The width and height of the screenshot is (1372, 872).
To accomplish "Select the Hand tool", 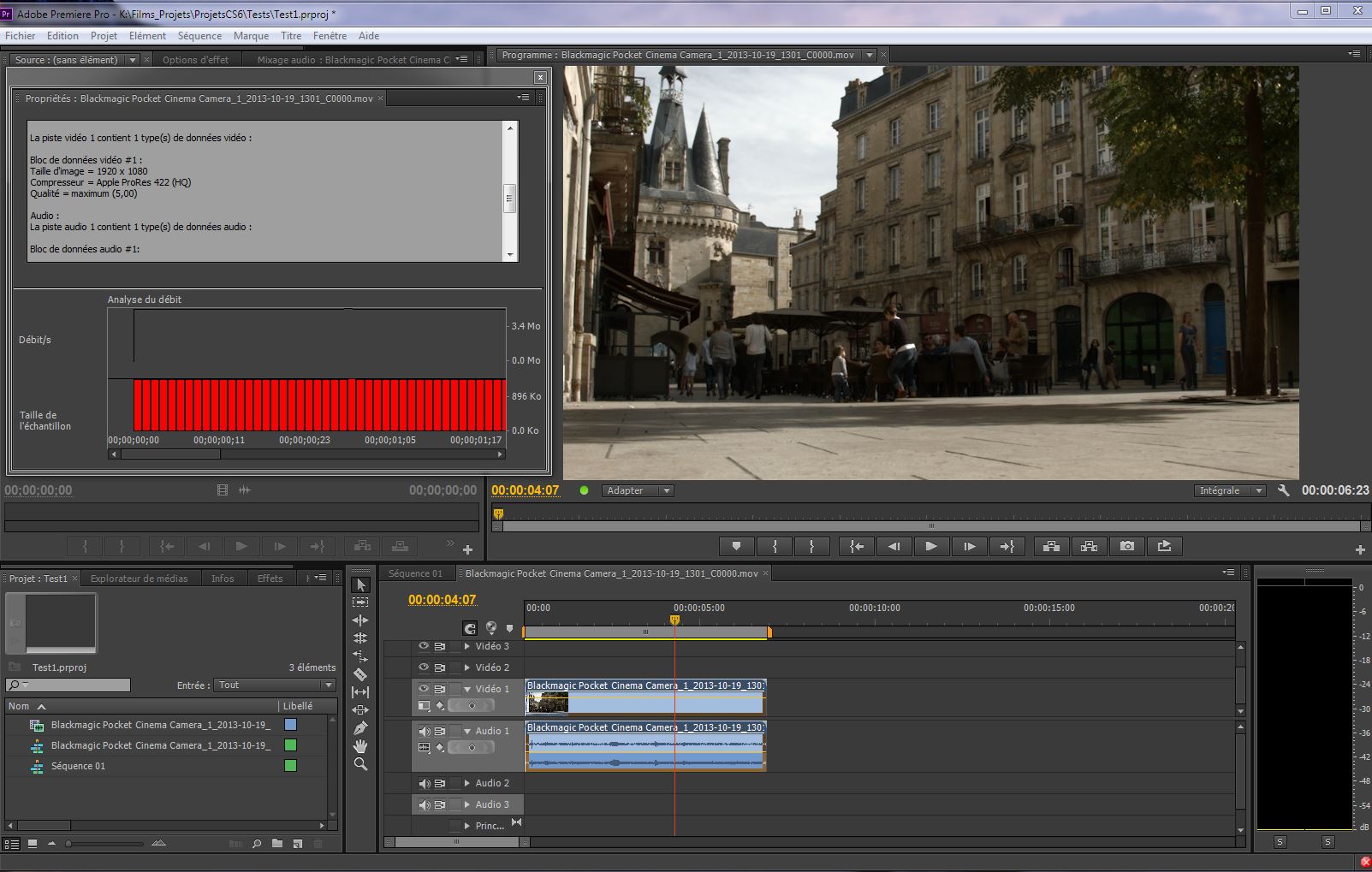I will click(x=360, y=746).
